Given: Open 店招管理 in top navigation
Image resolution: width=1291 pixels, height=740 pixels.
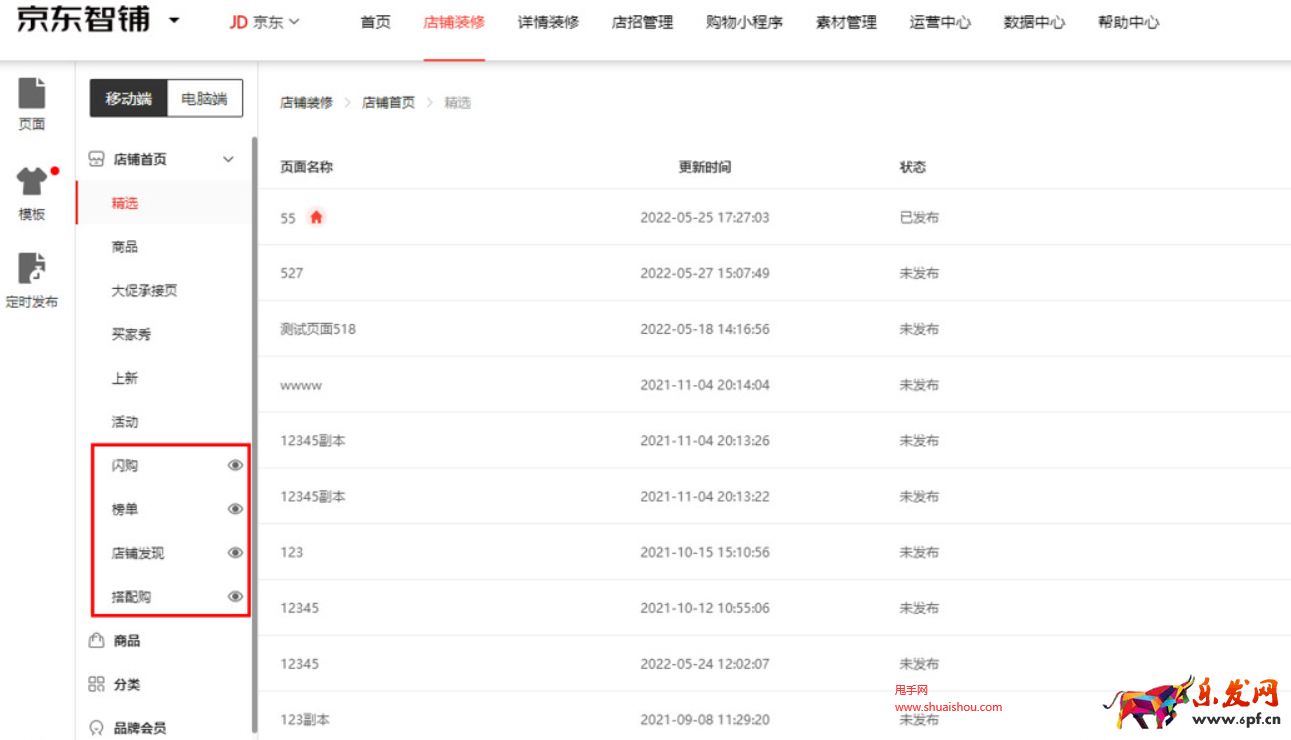Looking at the screenshot, I should pos(642,22).
